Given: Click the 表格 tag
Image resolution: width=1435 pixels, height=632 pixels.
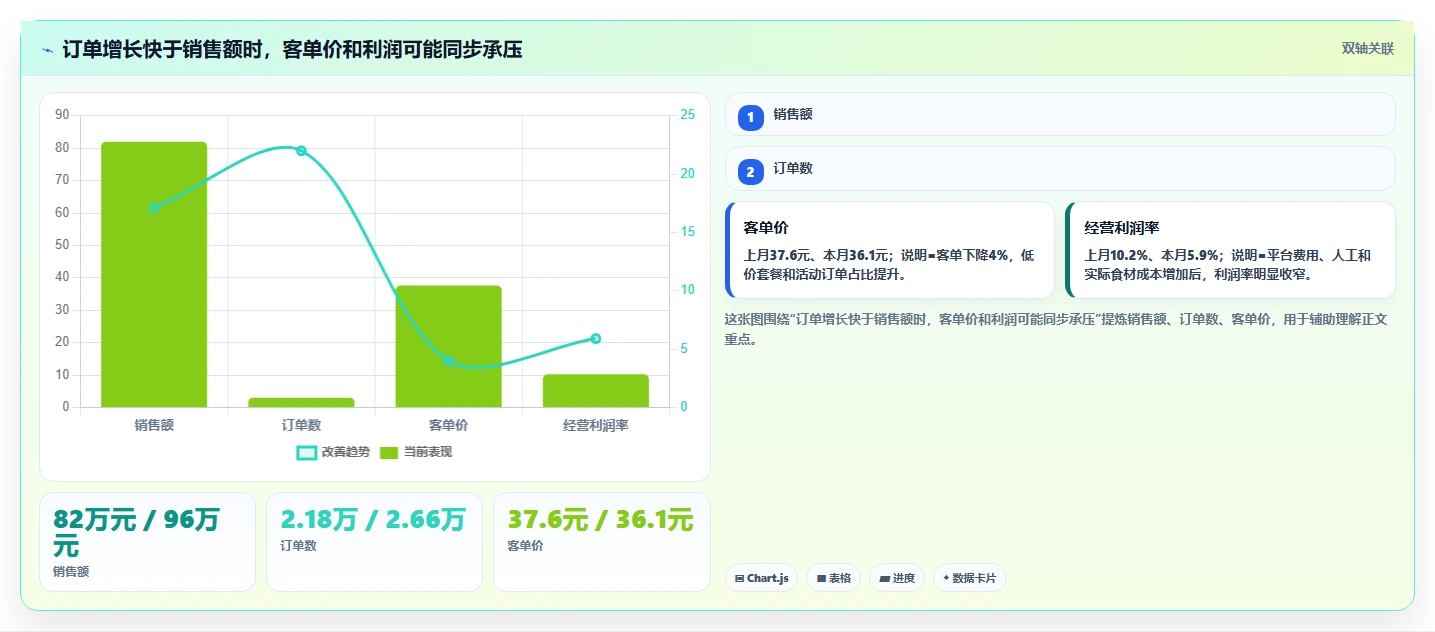Looking at the screenshot, I should point(833,578).
